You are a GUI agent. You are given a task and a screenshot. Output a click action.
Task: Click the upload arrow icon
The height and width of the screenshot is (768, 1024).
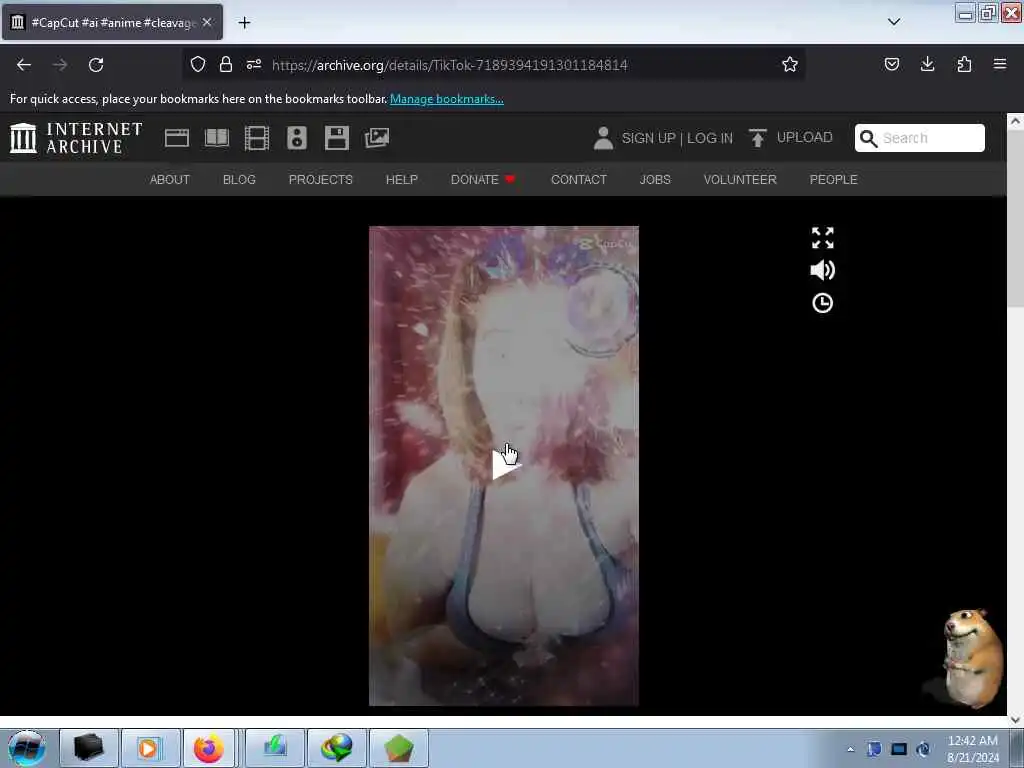[x=758, y=138]
